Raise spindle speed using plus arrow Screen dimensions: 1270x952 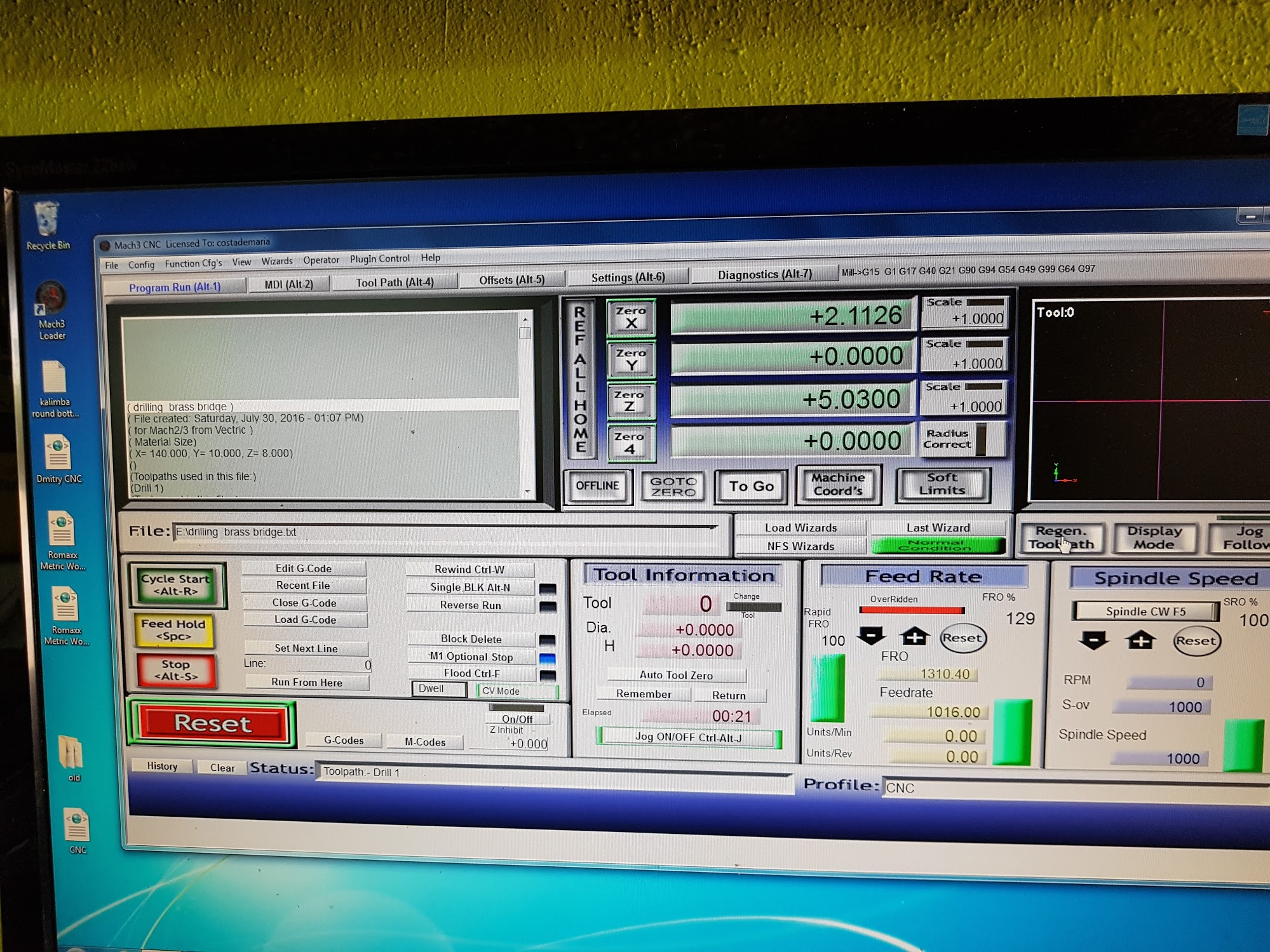[1140, 640]
